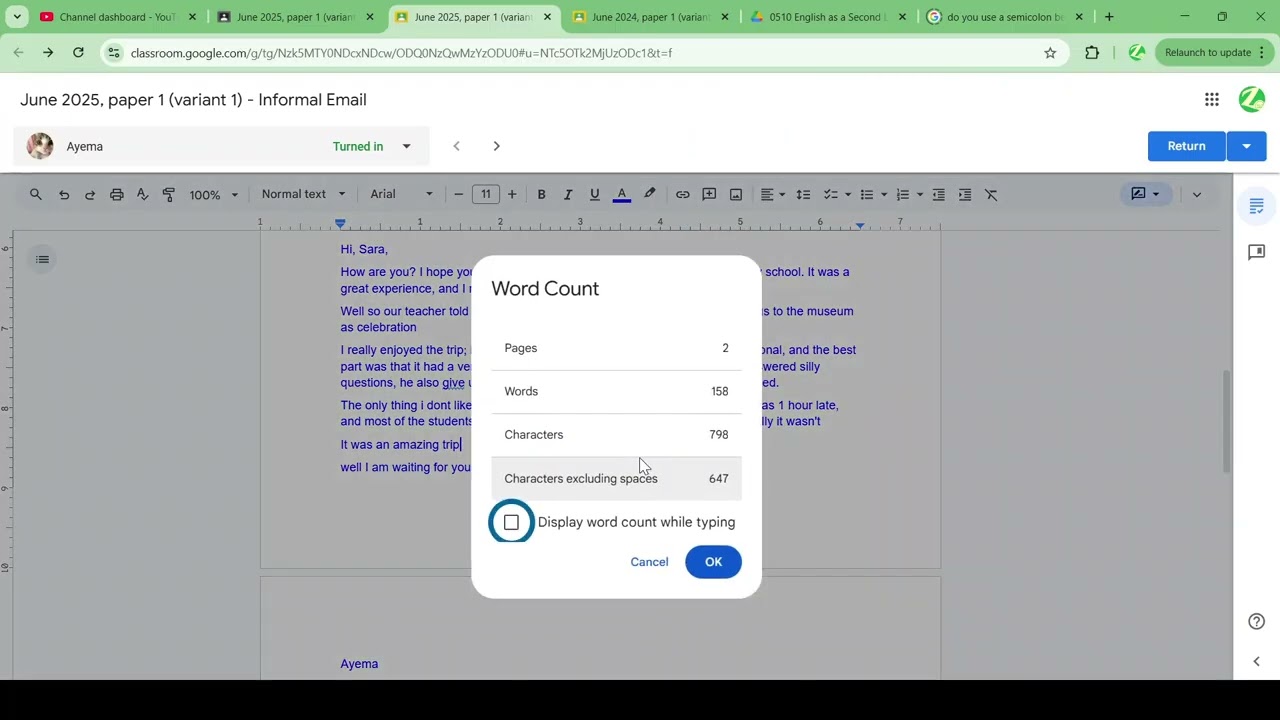Screen dimensions: 1280x720
Task: Select the paint format tool
Action: point(168,194)
